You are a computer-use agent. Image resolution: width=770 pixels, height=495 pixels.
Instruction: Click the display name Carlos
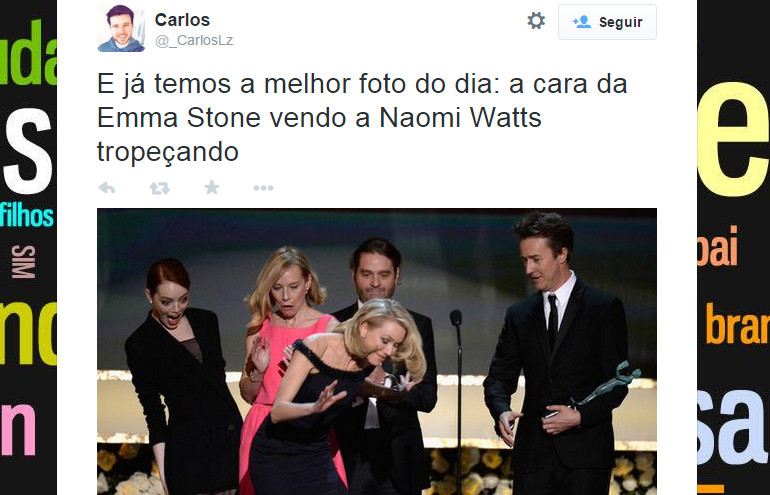click(182, 20)
